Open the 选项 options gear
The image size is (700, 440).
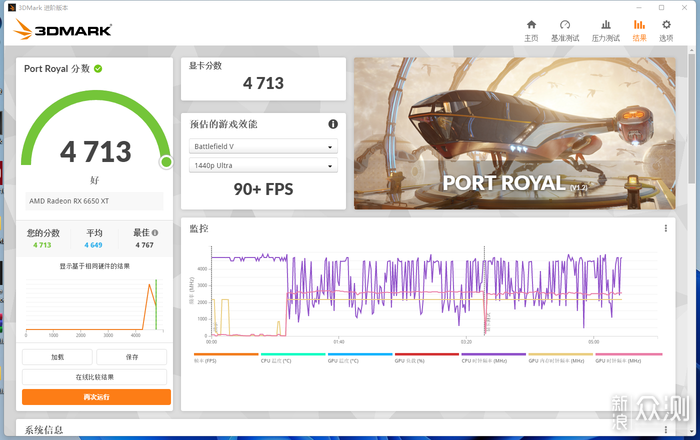point(666,30)
